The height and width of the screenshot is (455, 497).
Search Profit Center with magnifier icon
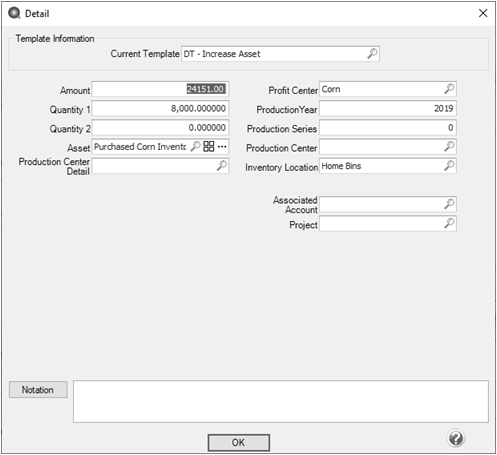click(449, 89)
